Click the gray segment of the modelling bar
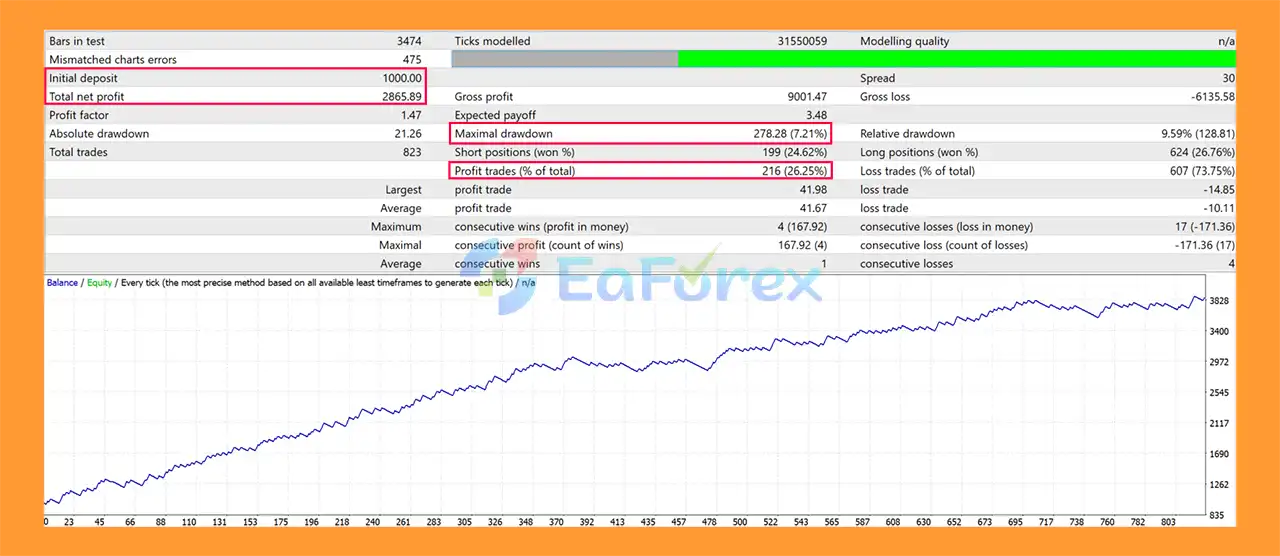The height and width of the screenshot is (556, 1280). (x=564, y=60)
